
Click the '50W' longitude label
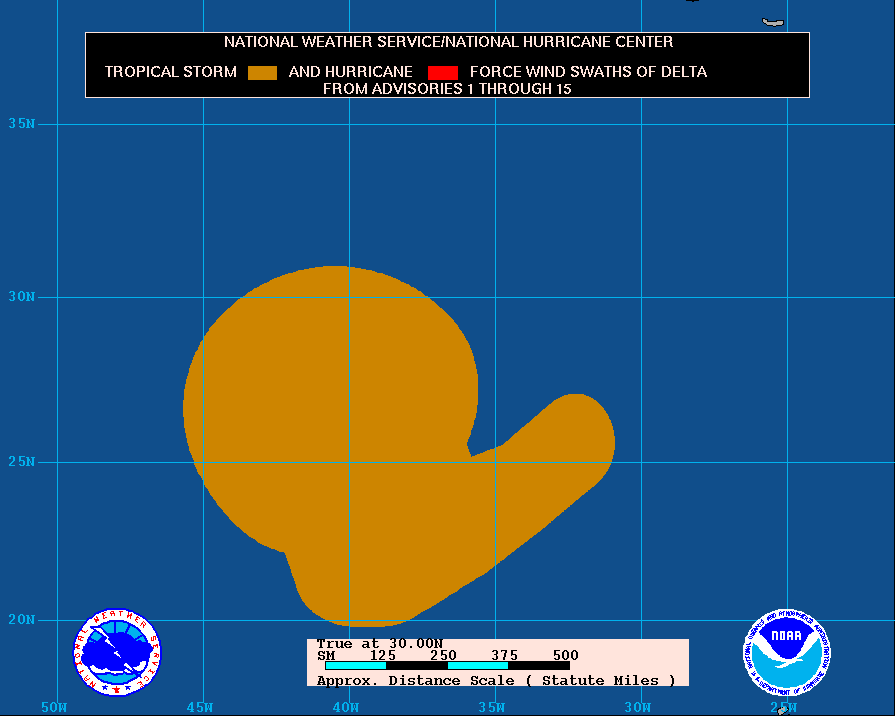[x=54, y=707]
